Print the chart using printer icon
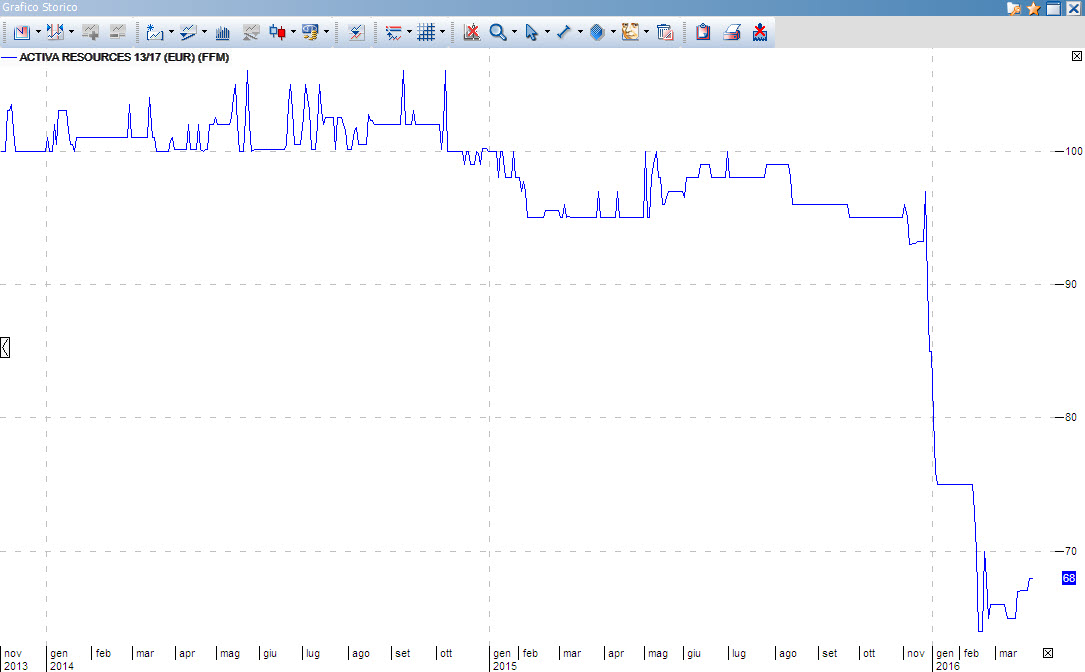Screen dimensions: 1085x672 coord(732,33)
